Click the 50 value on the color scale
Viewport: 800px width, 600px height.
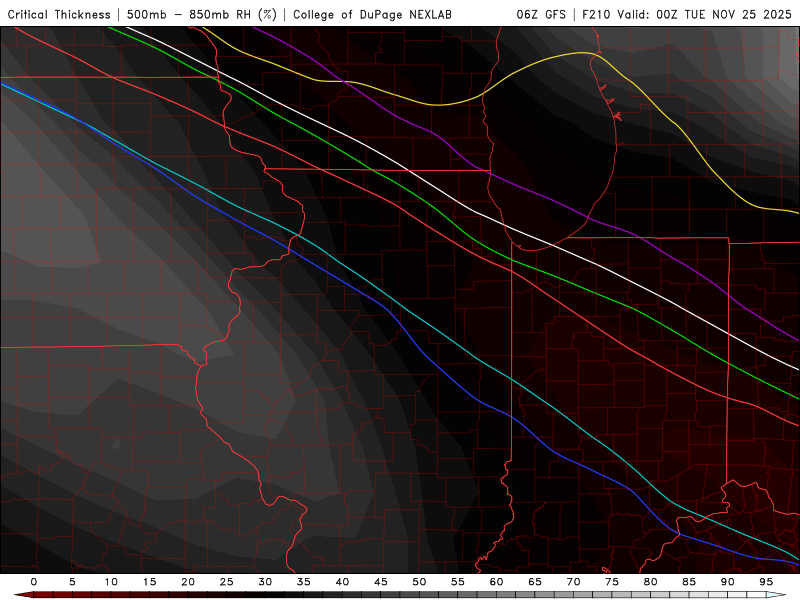[x=419, y=582]
